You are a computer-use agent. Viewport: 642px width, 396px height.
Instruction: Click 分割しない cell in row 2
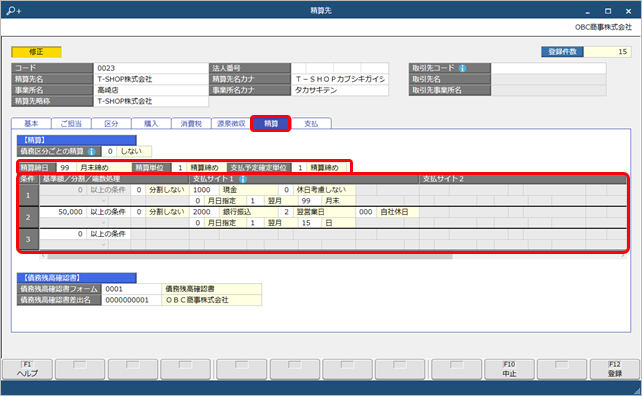coord(167,212)
